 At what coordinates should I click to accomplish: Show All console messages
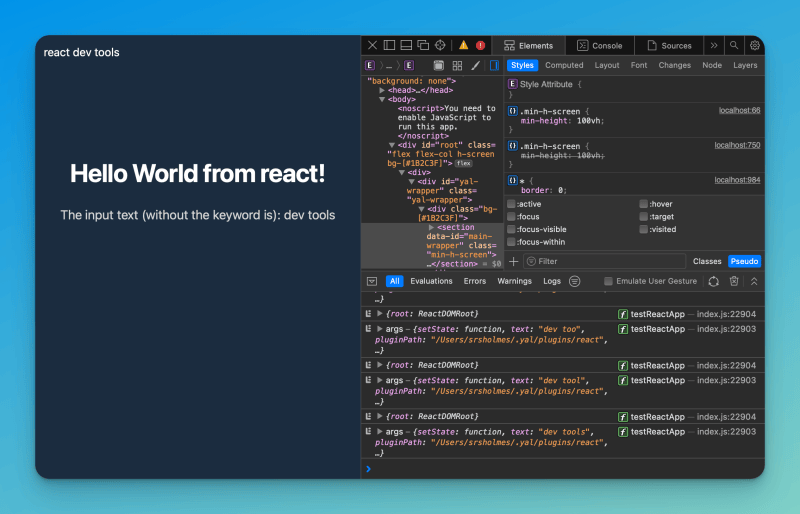click(x=394, y=281)
